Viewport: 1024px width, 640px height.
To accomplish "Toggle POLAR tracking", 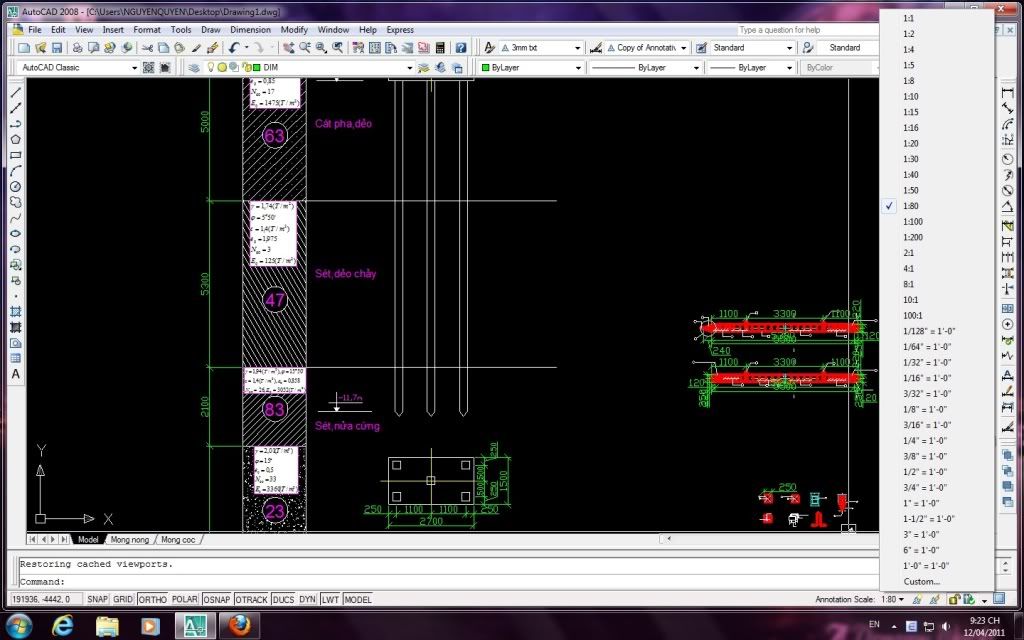I will point(185,600).
